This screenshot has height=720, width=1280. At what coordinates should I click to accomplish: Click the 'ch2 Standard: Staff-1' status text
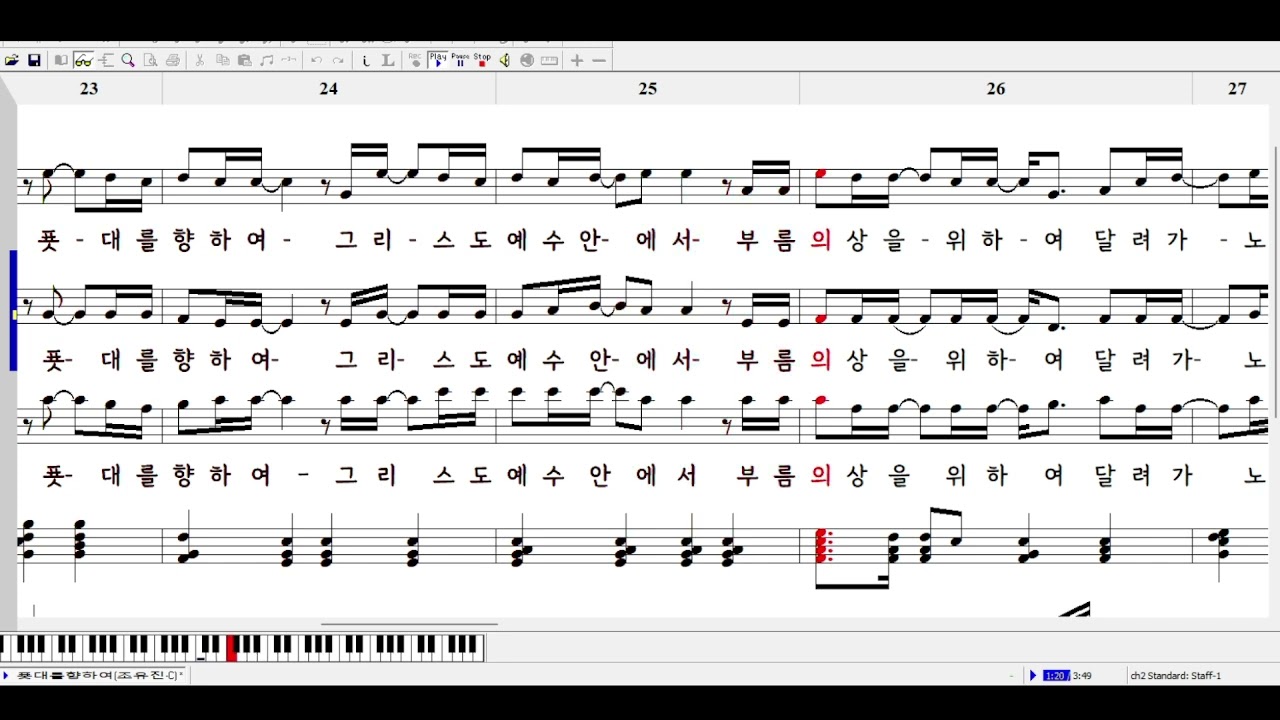(x=1176, y=676)
